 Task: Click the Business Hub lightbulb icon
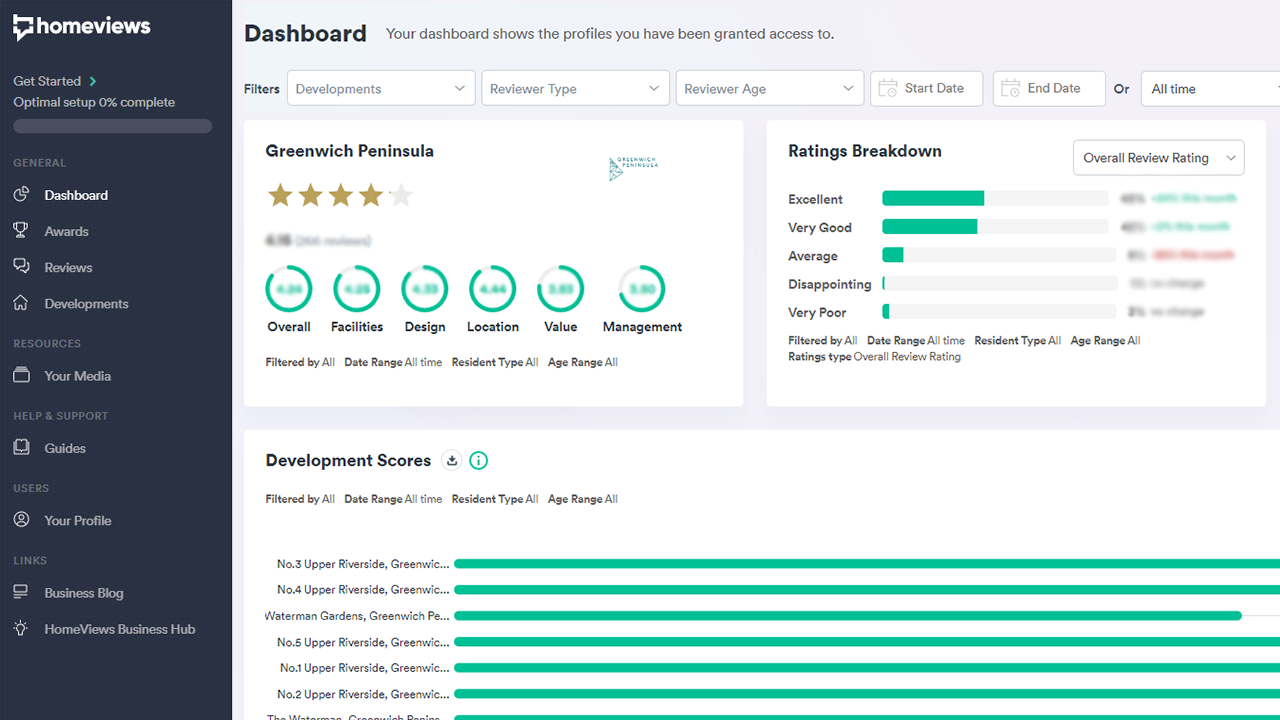[21, 629]
